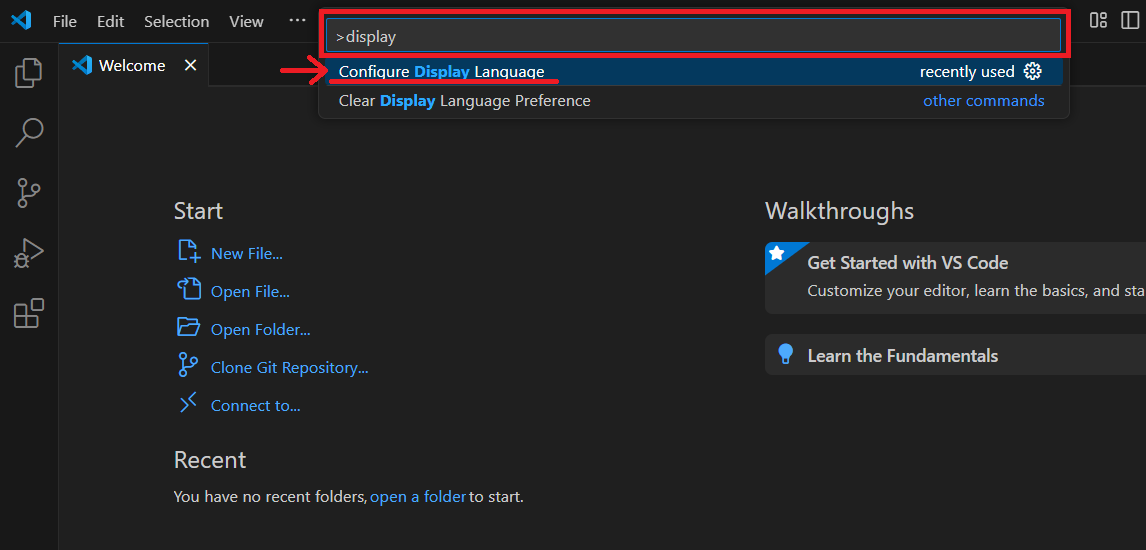Open the Source Control view icon

(29, 194)
